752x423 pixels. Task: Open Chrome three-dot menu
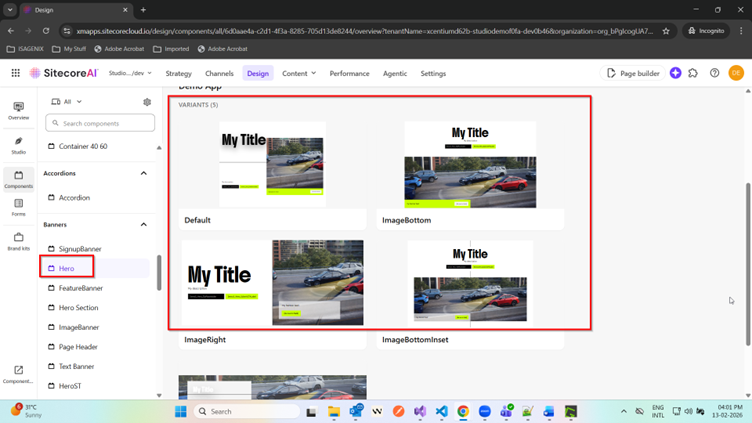coord(741,31)
